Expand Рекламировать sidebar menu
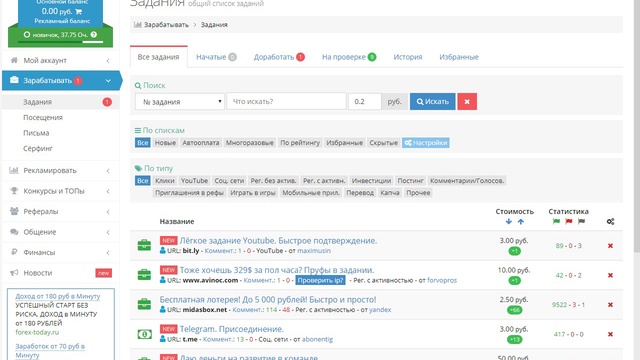The height and width of the screenshot is (360, 640). coord(60,171)
